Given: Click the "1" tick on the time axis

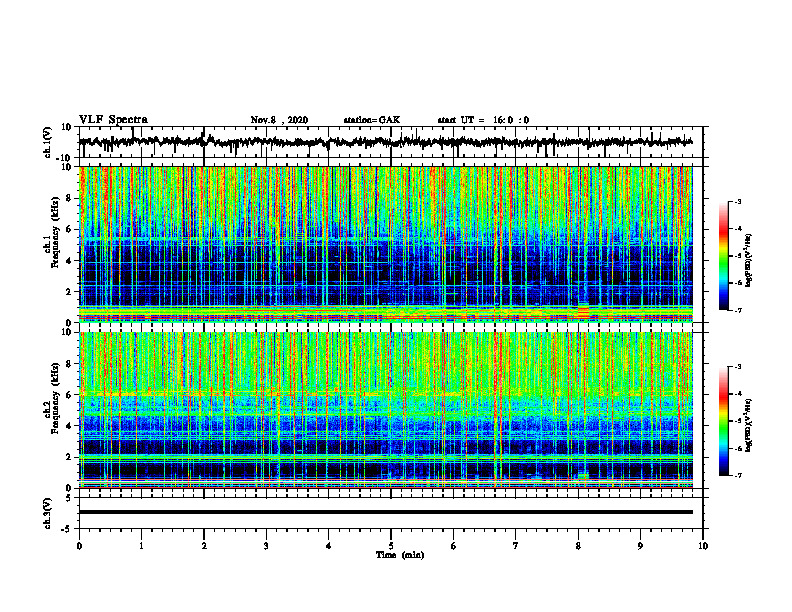Looking at the screenshot, I should (141, 546).
